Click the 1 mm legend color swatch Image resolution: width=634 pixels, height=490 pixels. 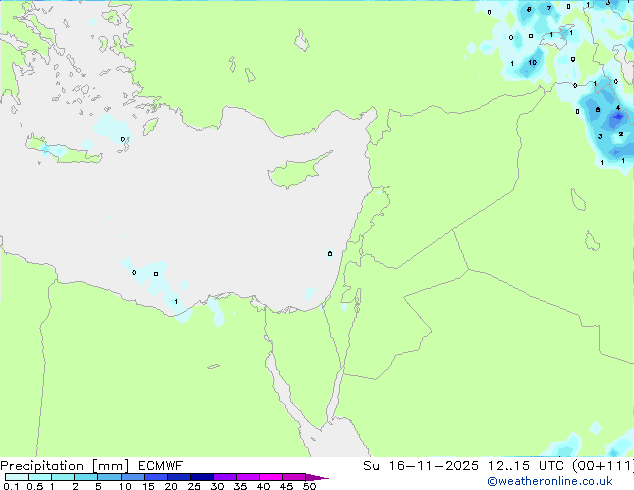coord(63,477)
